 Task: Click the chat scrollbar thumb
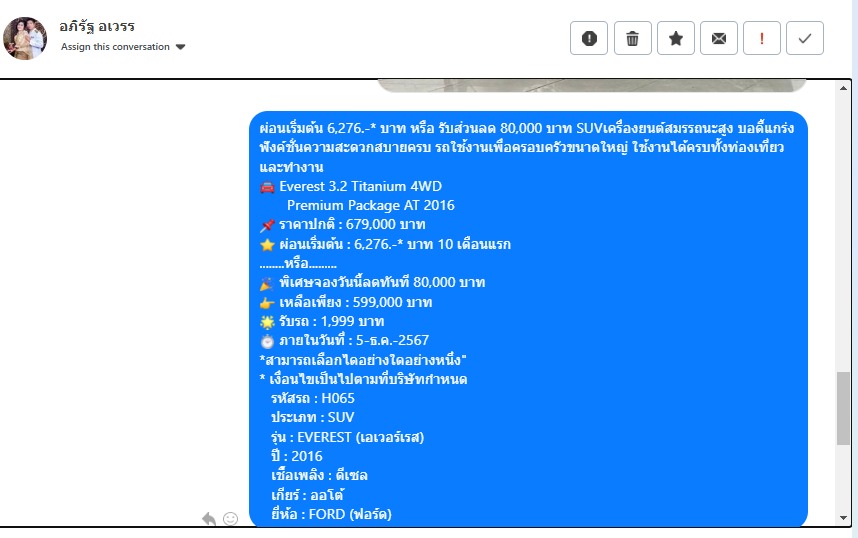tap(843, 408)
